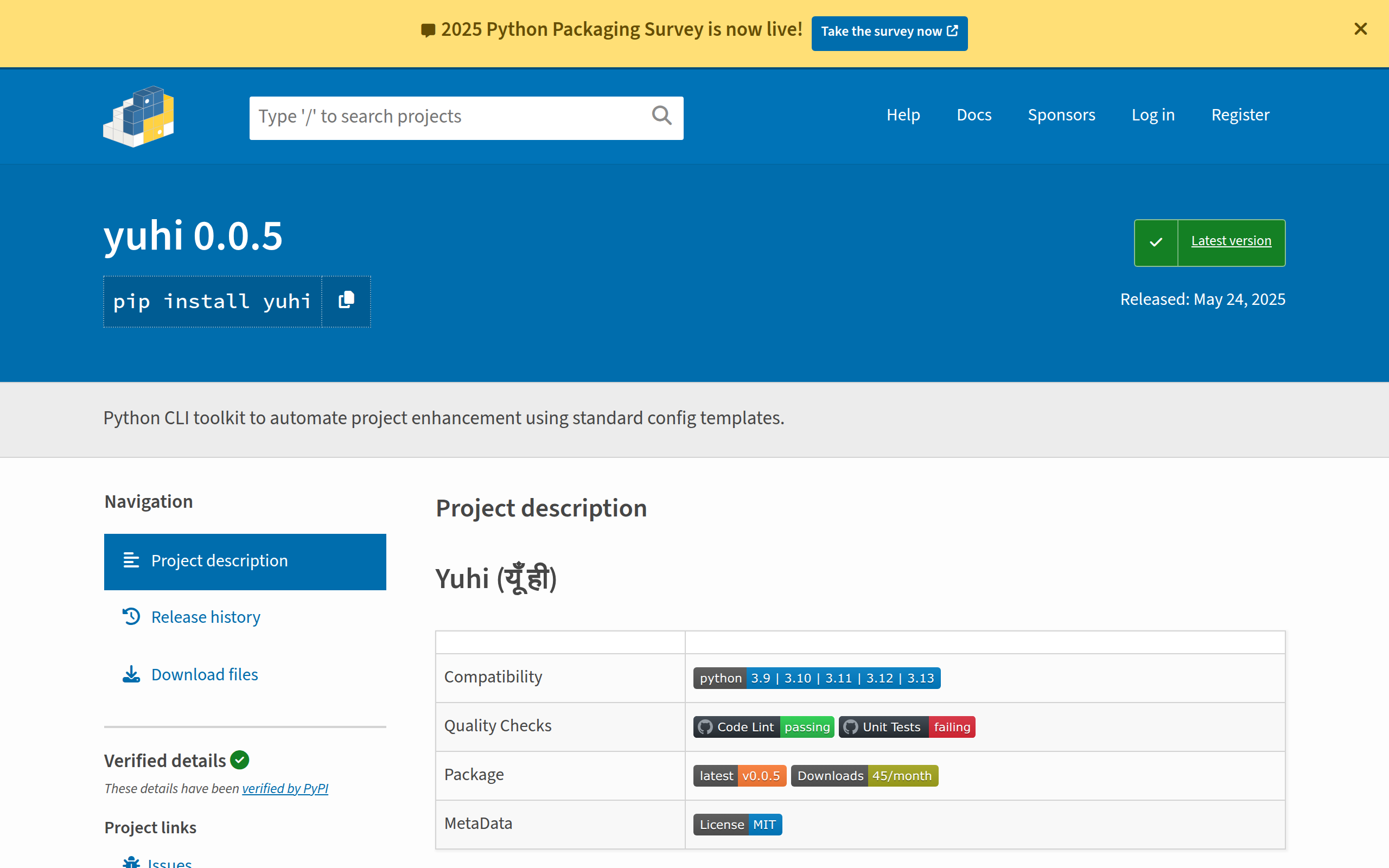Screen dimensions: 1389x868
Task: Select Project description navigation tab
Action: coord(245,561)
